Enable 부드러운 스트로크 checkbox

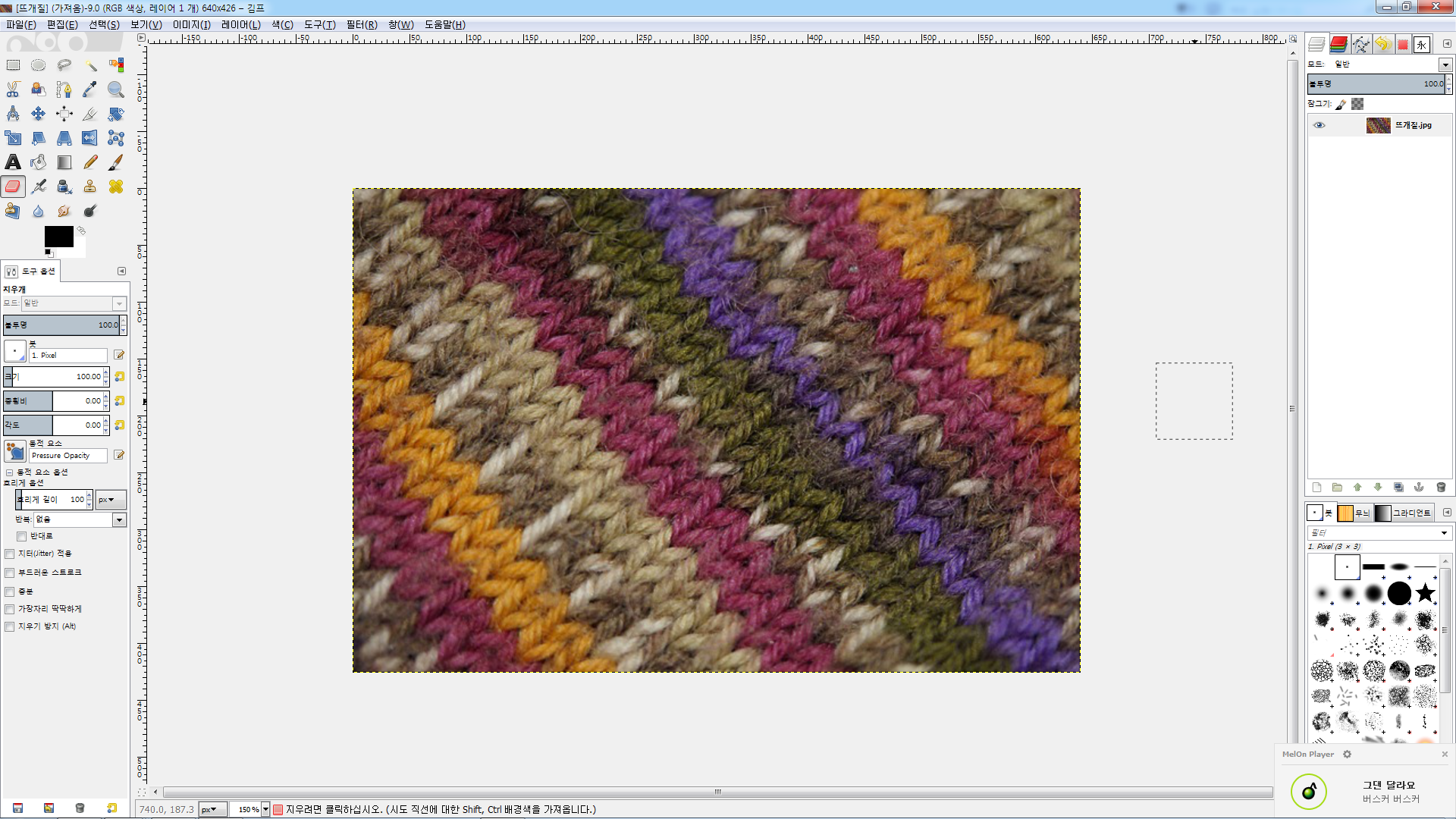pos(10,573)
